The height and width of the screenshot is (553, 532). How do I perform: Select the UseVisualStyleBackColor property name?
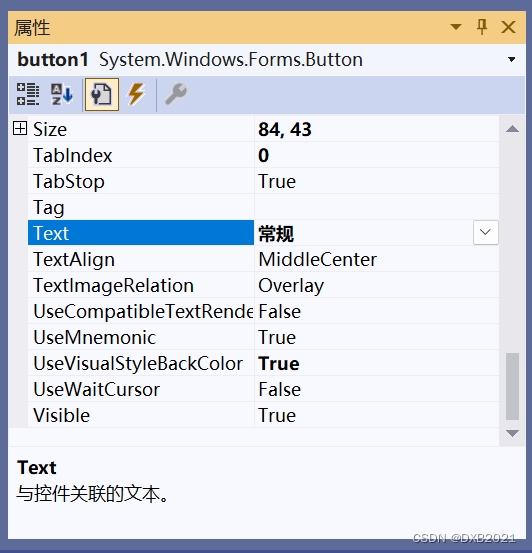click(138, 364)
